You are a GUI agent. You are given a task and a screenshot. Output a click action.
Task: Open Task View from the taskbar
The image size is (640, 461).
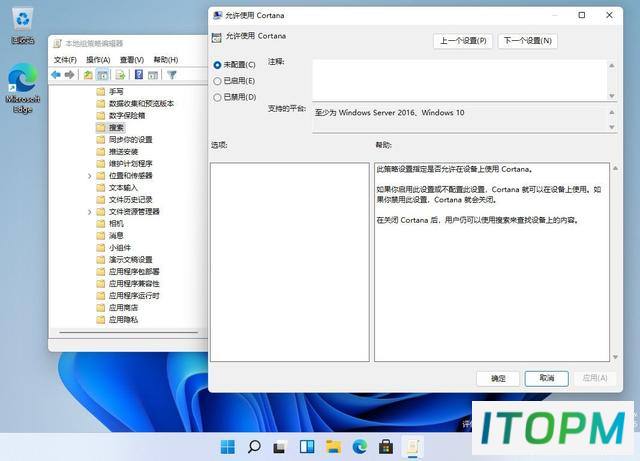tap(280, 447)
